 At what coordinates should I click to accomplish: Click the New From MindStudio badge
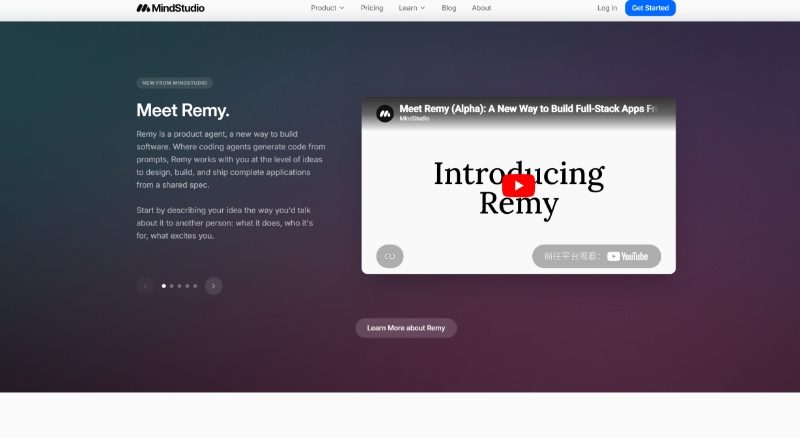point(174,83)
